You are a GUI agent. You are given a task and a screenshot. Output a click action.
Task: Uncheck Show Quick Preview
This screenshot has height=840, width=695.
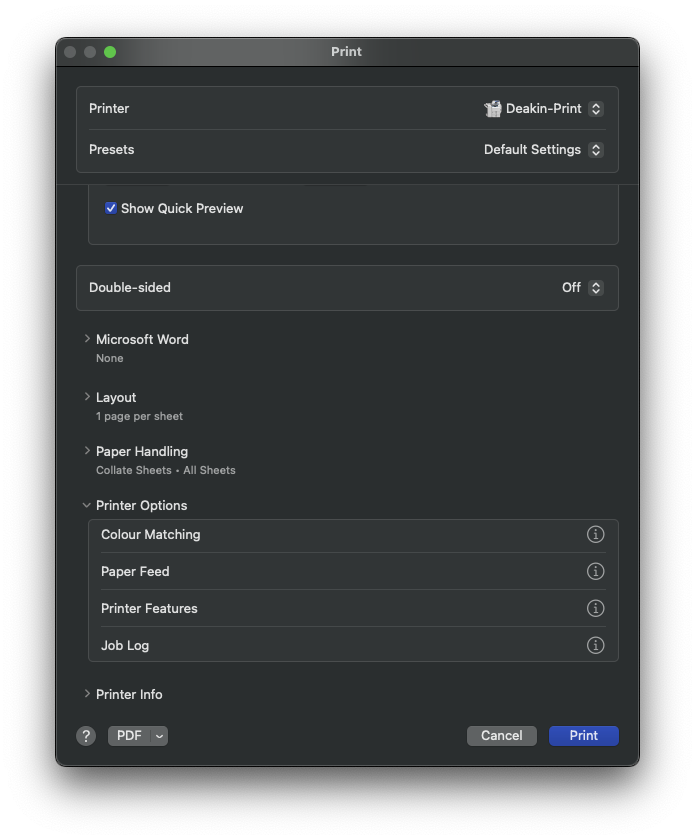coord(110,208)
